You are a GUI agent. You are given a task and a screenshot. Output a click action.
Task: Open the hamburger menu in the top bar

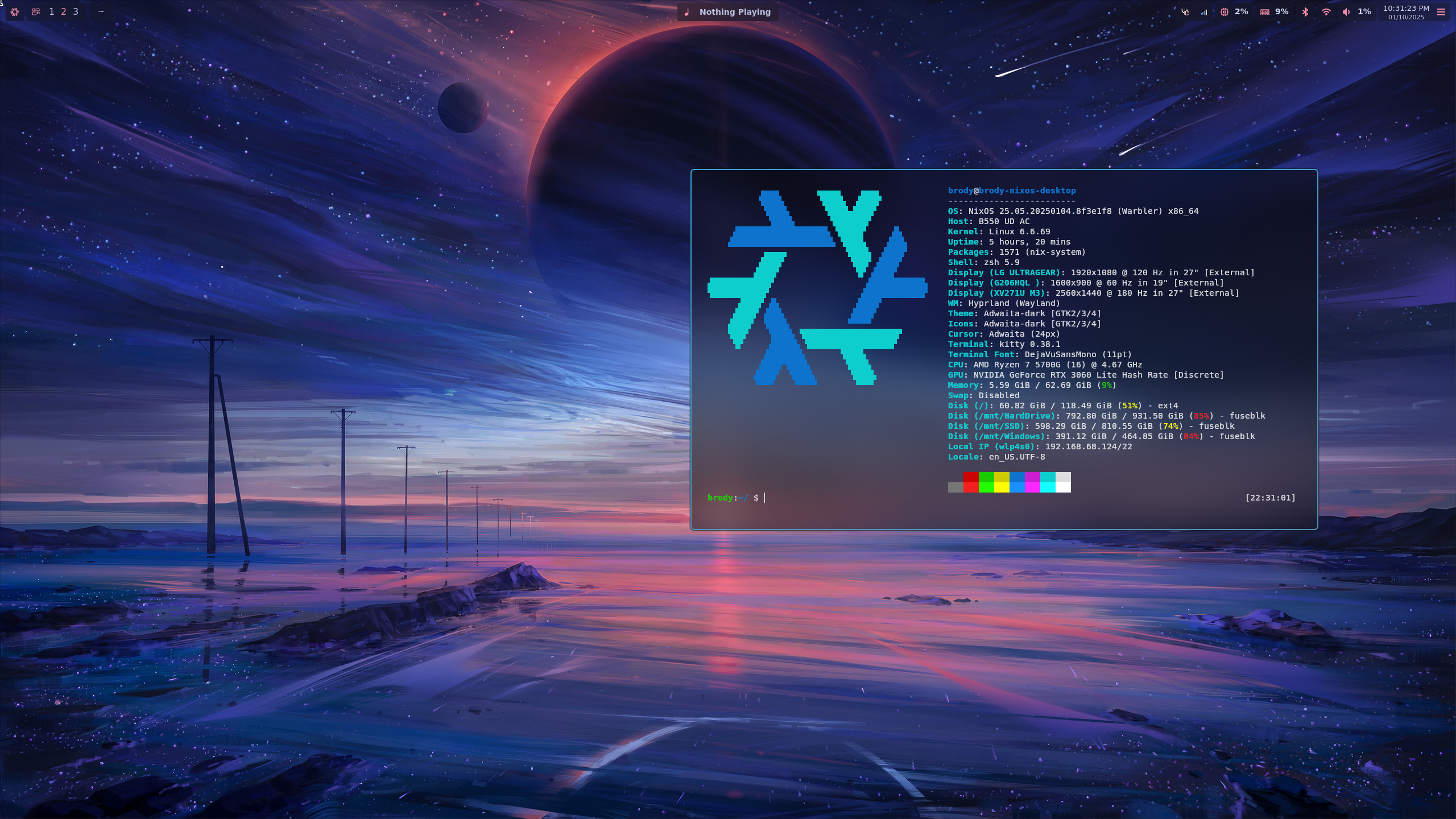tap(1441, 12)
